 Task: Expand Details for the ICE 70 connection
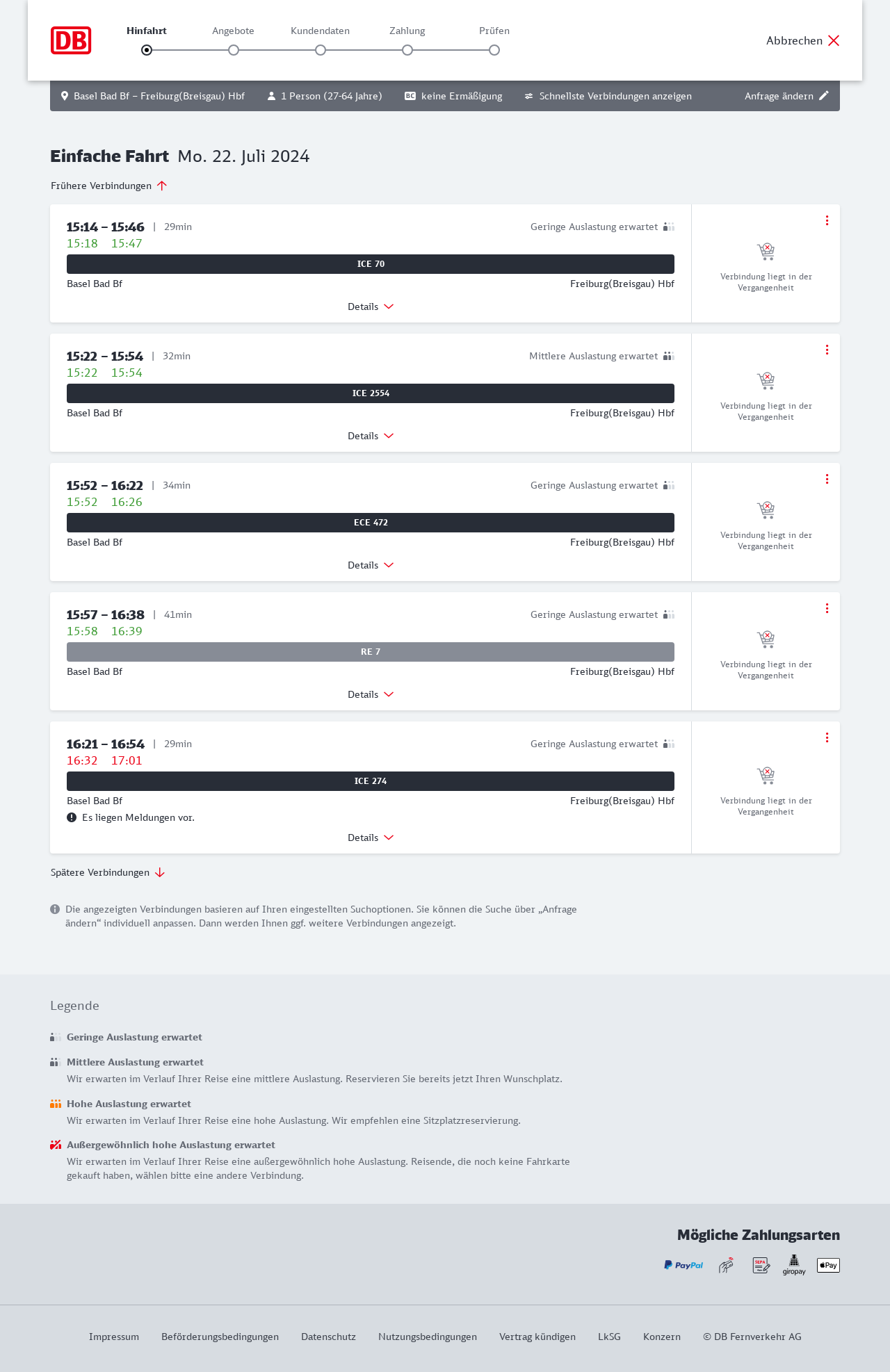coord(371,307)
